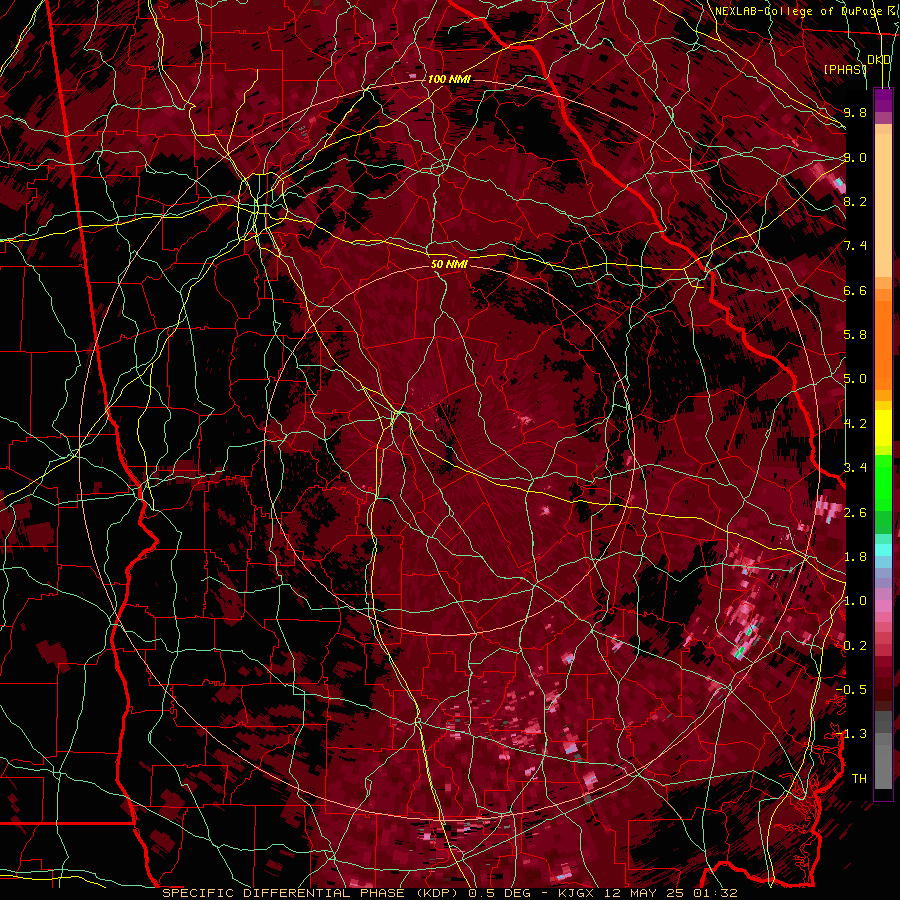Click the '100 NMI' range ring label
Screen dimensions: 900x900
coord(449,79)
